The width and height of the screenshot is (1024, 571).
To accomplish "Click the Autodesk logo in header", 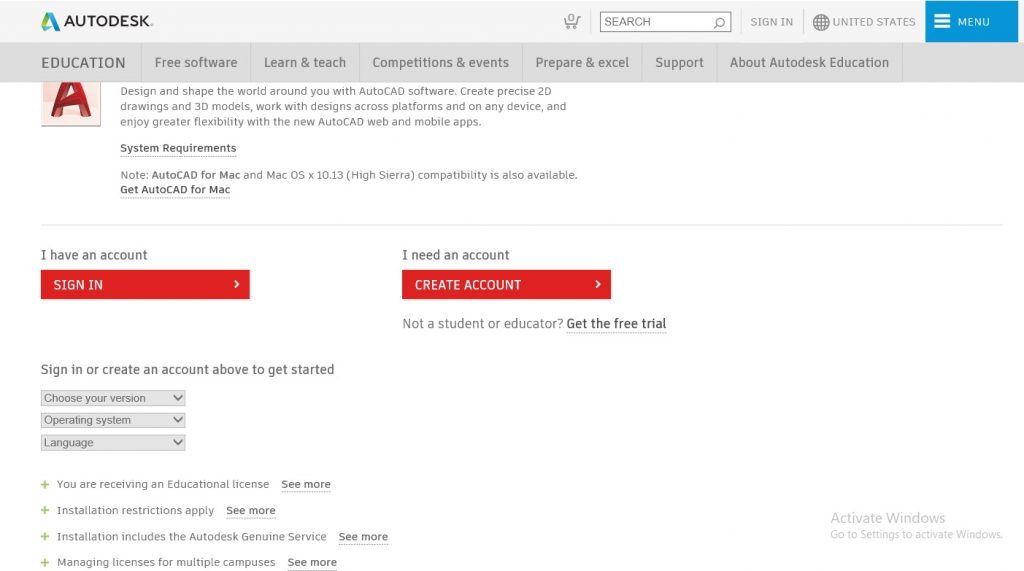I will point(96,21).
